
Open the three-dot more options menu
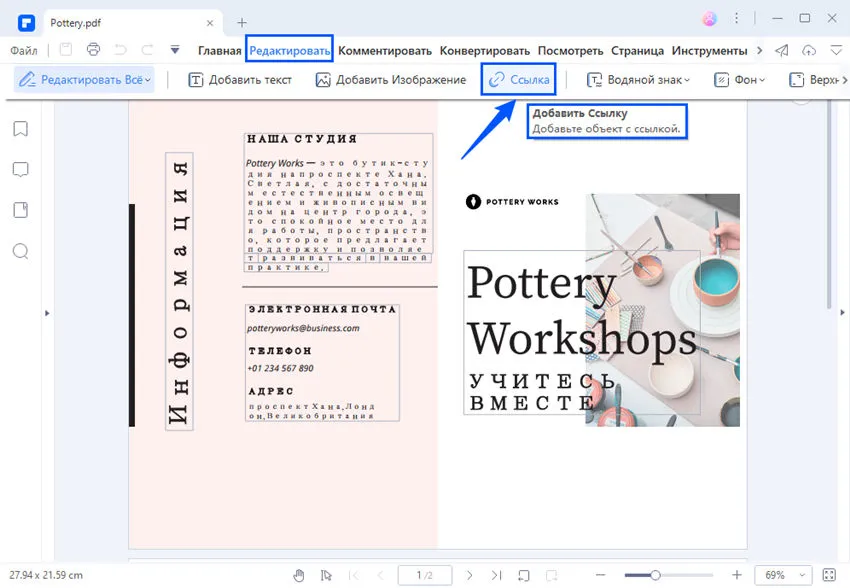coord(736,18)
